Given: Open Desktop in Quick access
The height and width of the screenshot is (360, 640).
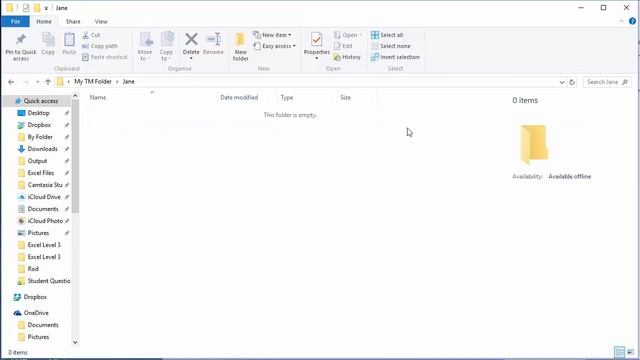Looking at the screenshot, I should [x=38, y=113].
